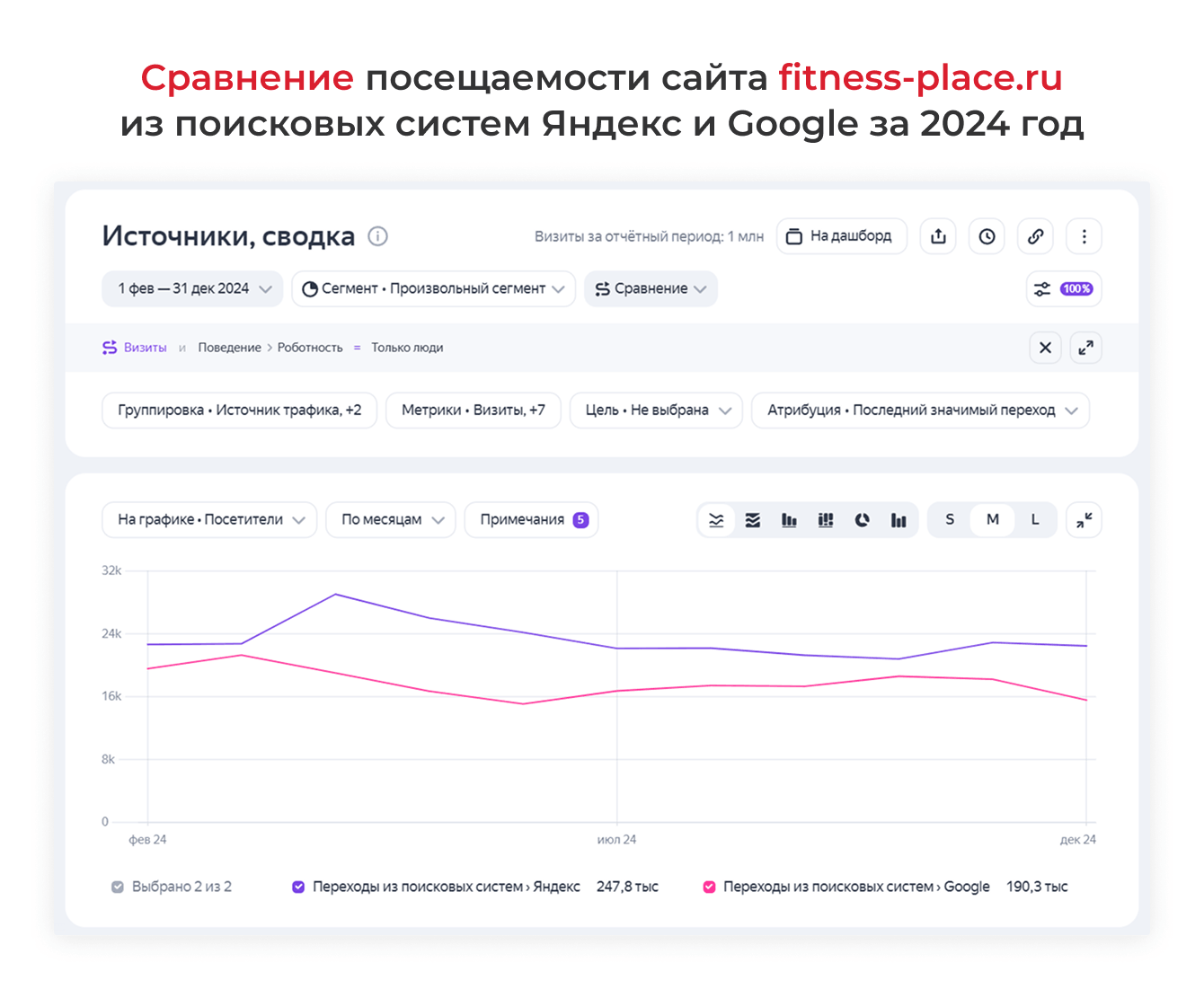Viewport: 1204px width, 989px height.
Task: Click the purple "5" notes count badge
Action: [581, 520]
